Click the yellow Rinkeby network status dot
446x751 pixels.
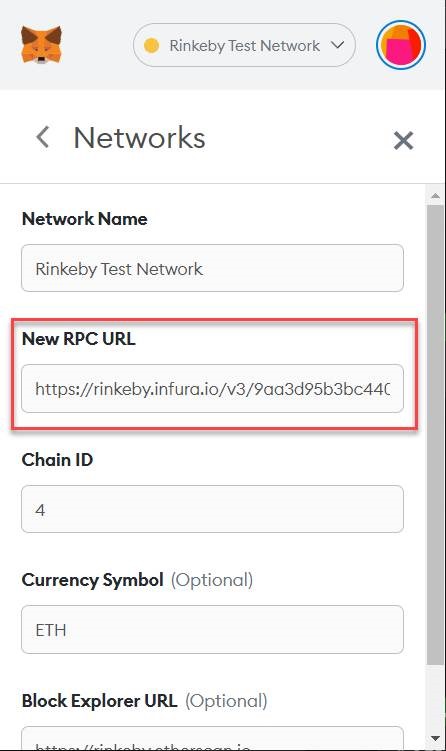151,46
